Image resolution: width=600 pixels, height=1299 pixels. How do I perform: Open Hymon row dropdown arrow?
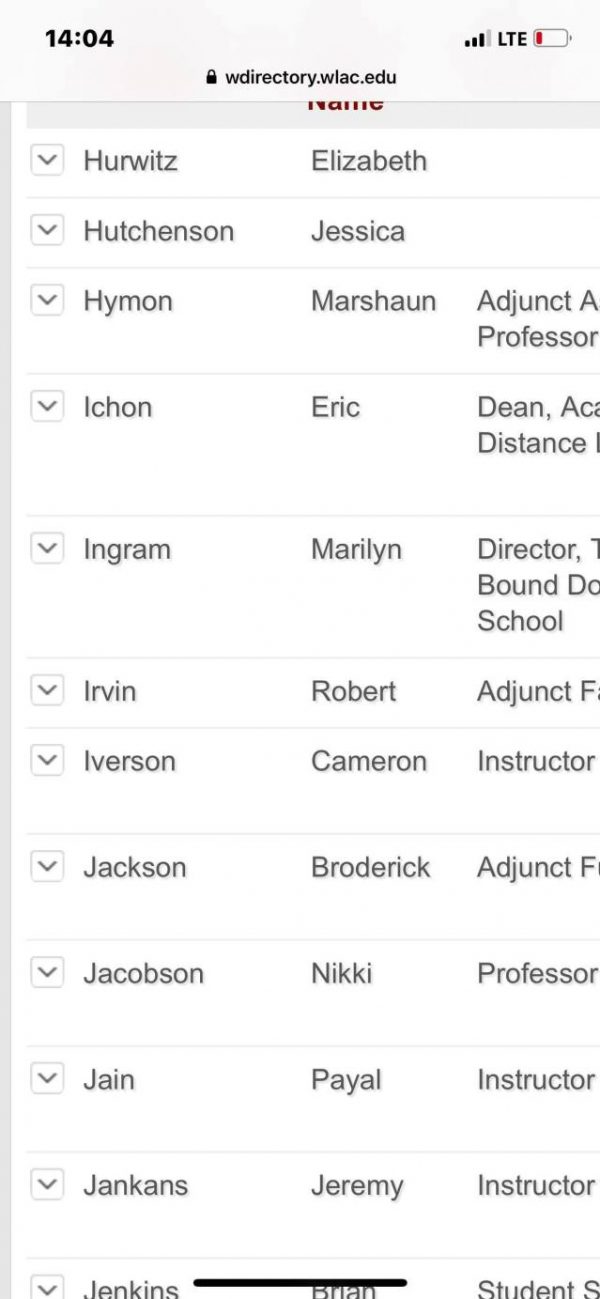(47, 300)
